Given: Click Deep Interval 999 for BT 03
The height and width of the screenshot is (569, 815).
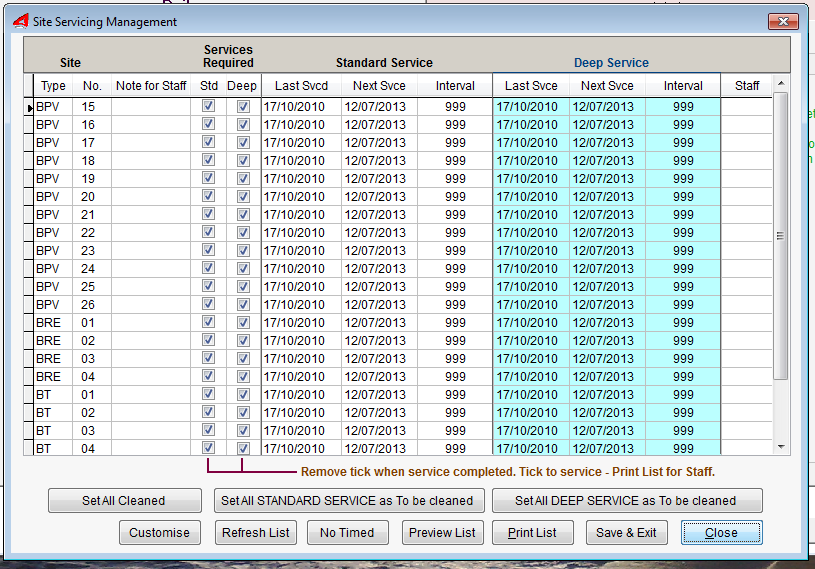Looking at the screenshot, I should [683, 430].
